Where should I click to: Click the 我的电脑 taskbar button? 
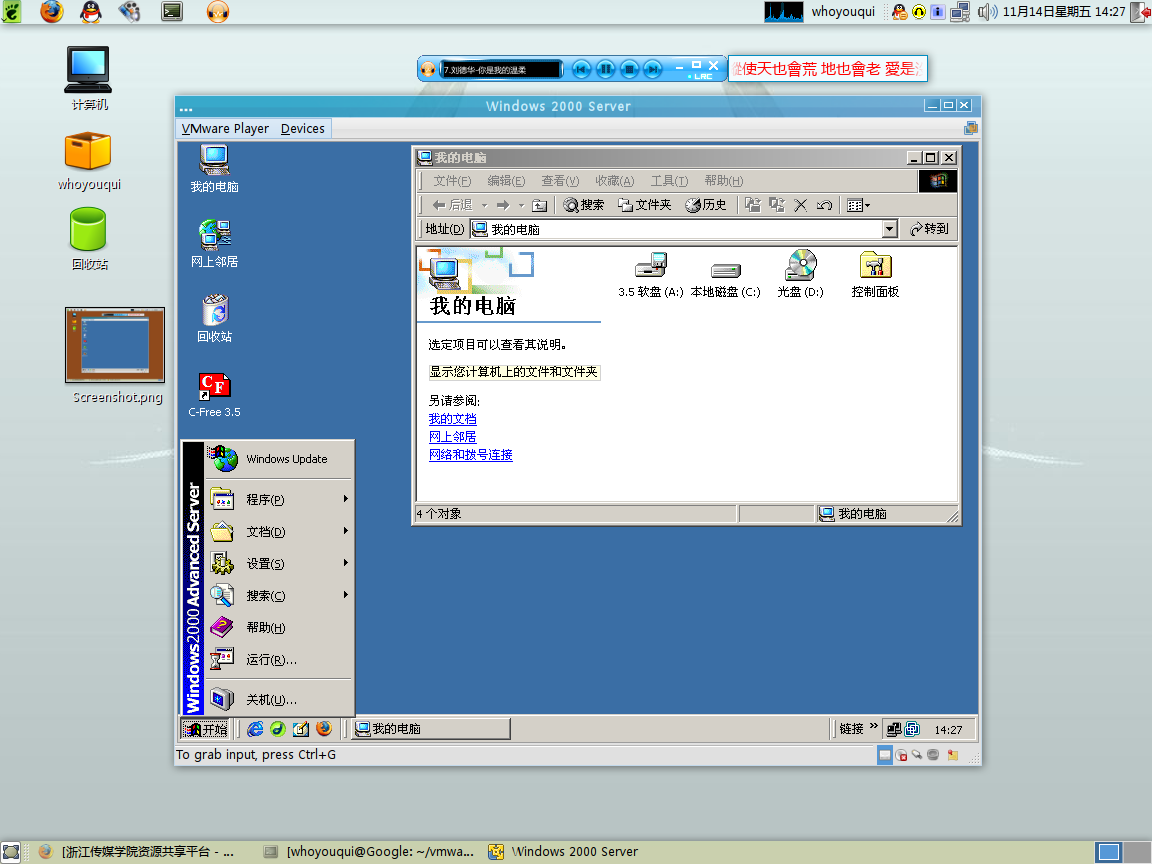point(430,729)
